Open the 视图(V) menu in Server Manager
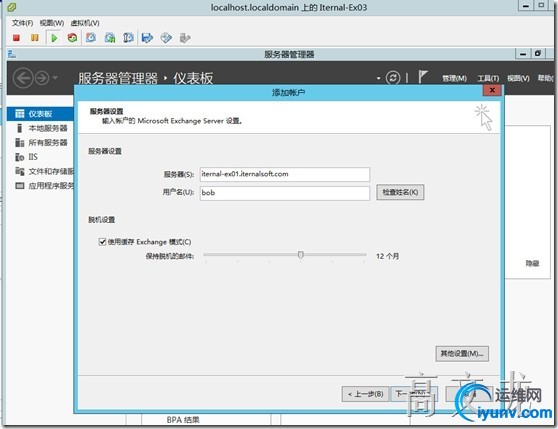This screenshot has height=429, width=558. point(518,78)
